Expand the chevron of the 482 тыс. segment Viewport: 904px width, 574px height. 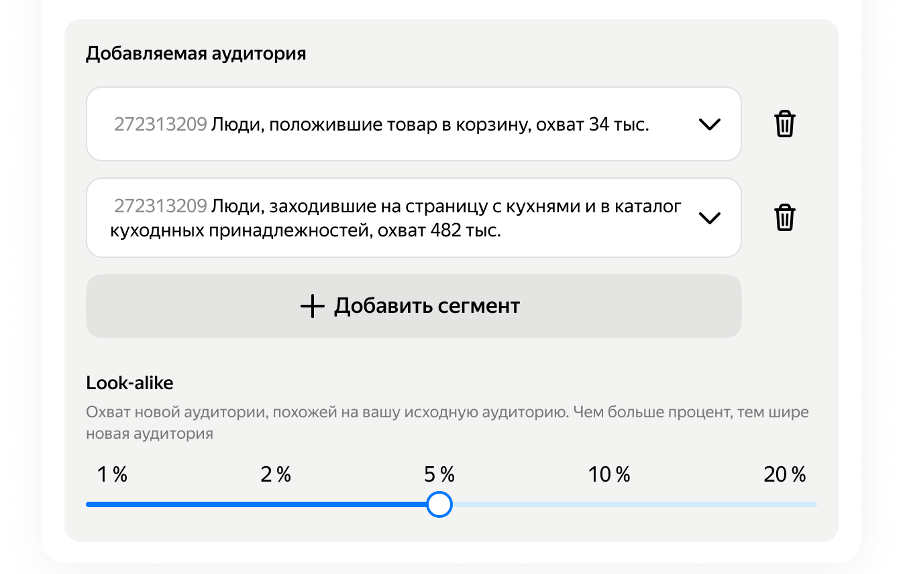click(709, 218)
